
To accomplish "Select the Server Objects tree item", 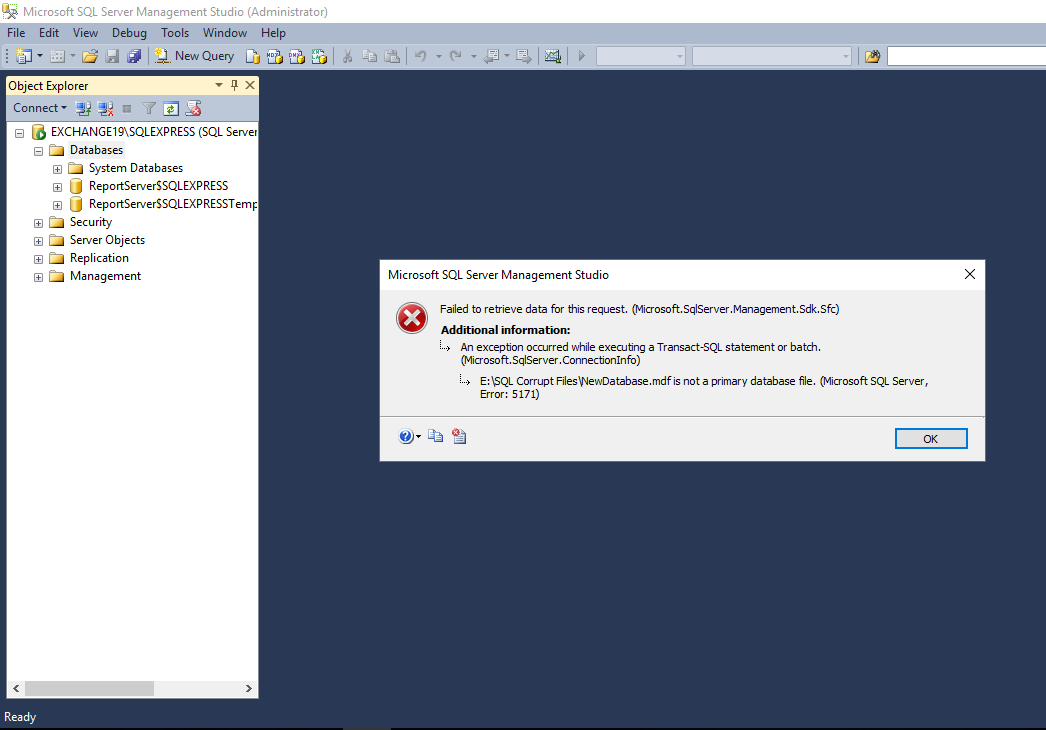I will click(107, 240).
